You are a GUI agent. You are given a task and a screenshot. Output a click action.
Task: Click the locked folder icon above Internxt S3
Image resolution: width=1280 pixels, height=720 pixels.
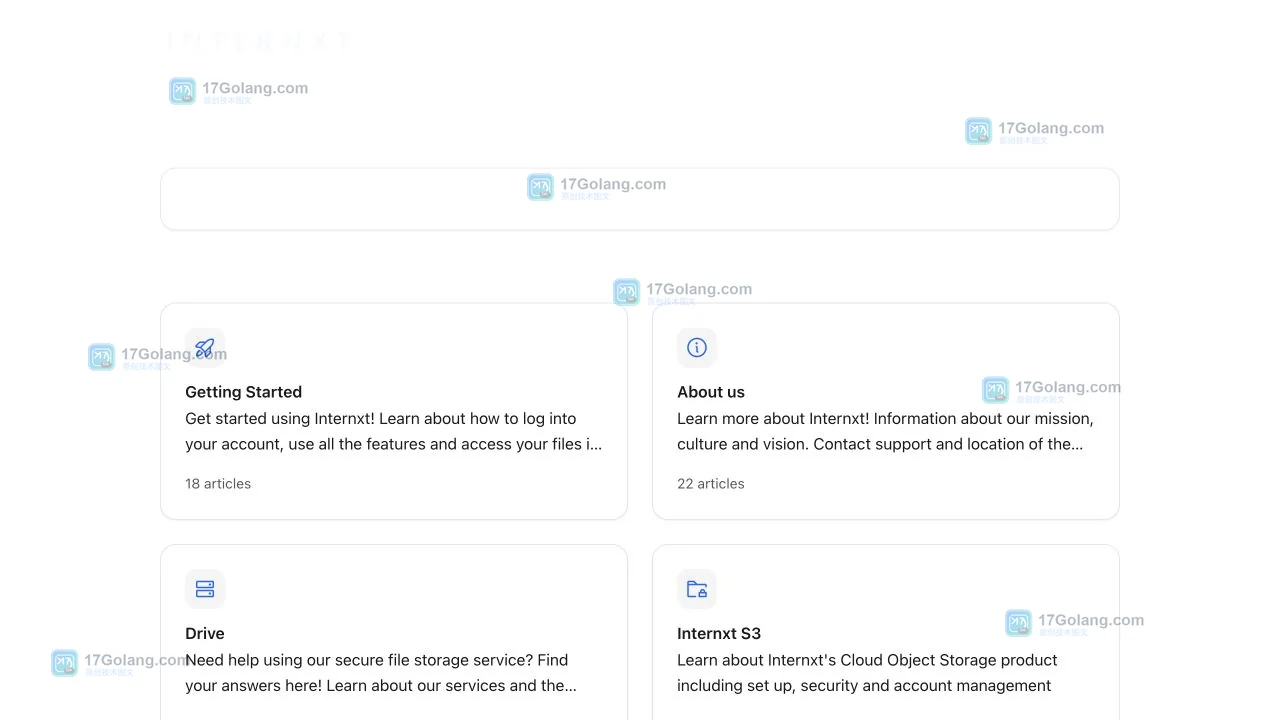tap(697, 589)
